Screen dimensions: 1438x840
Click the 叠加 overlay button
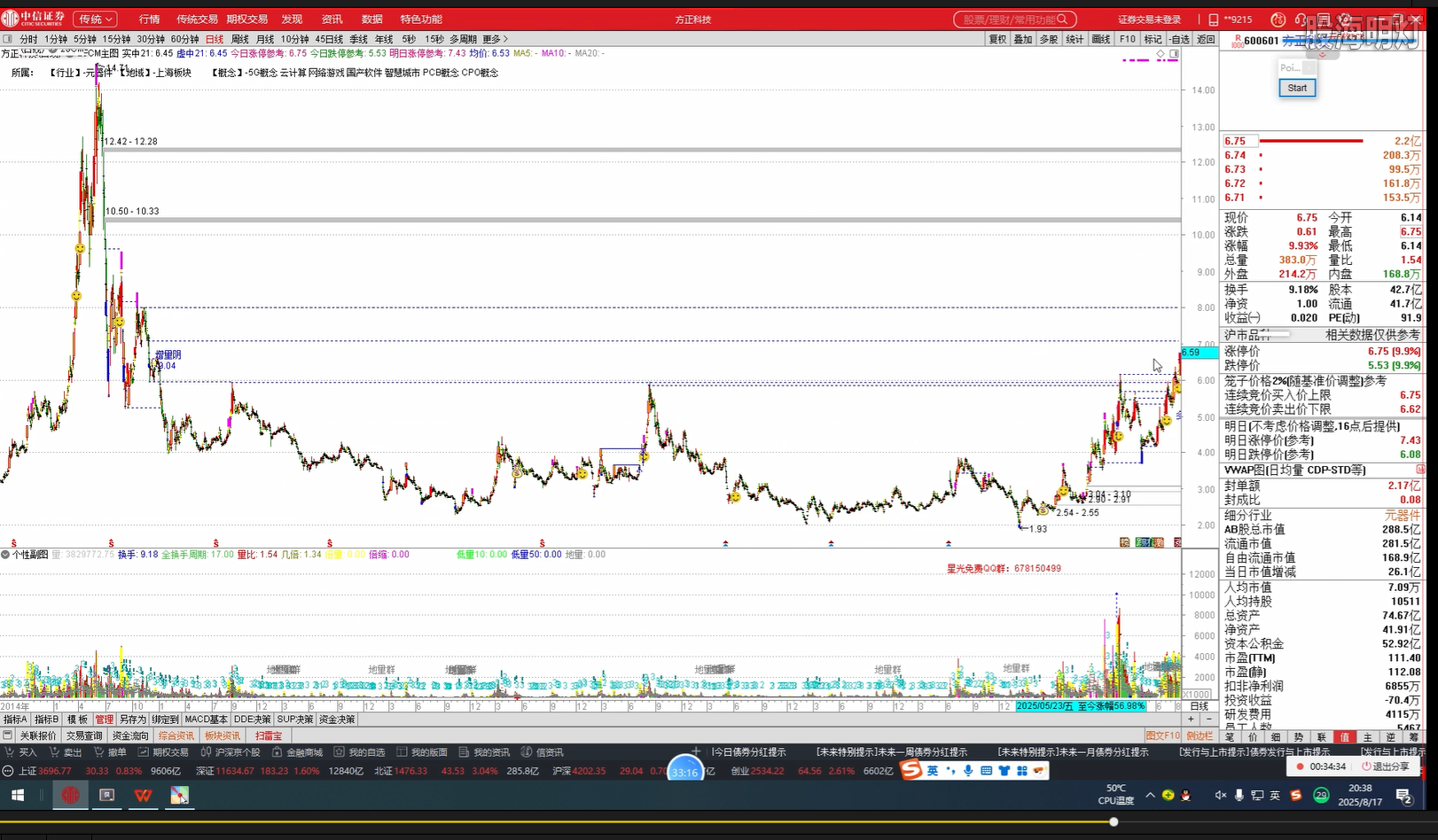[1023, 39]
